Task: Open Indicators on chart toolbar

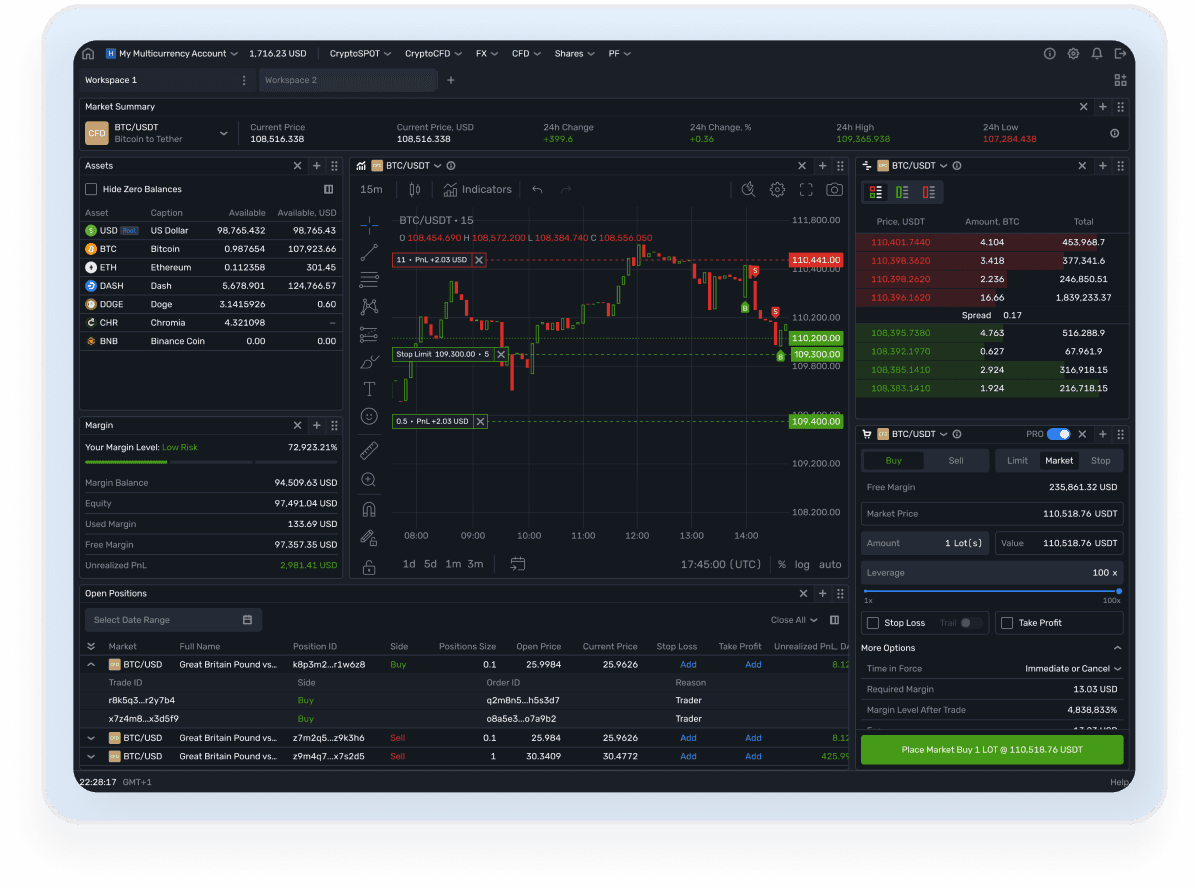Action: click(478, 189)
